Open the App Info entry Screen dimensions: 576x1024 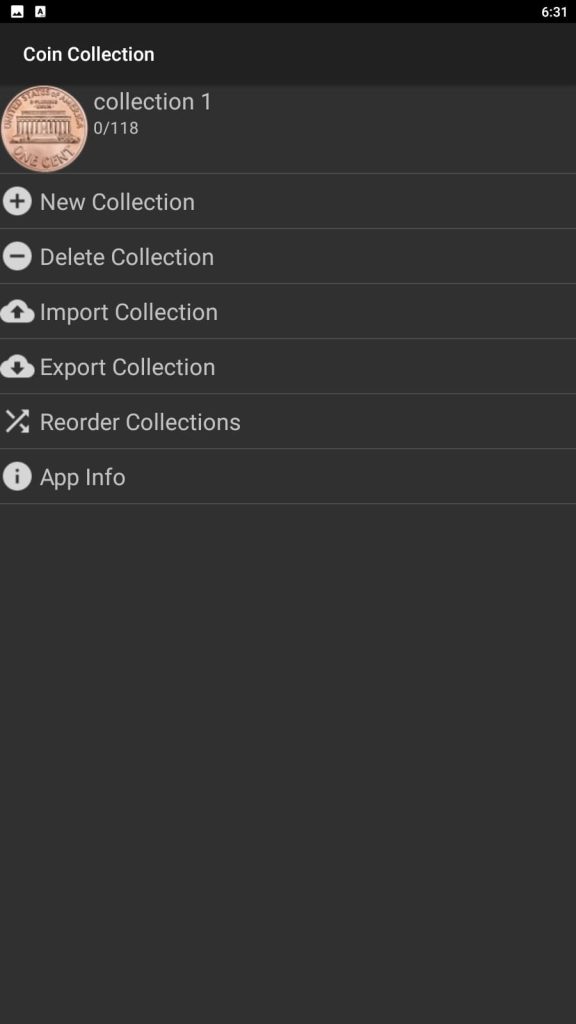click(x=288, y=477)
